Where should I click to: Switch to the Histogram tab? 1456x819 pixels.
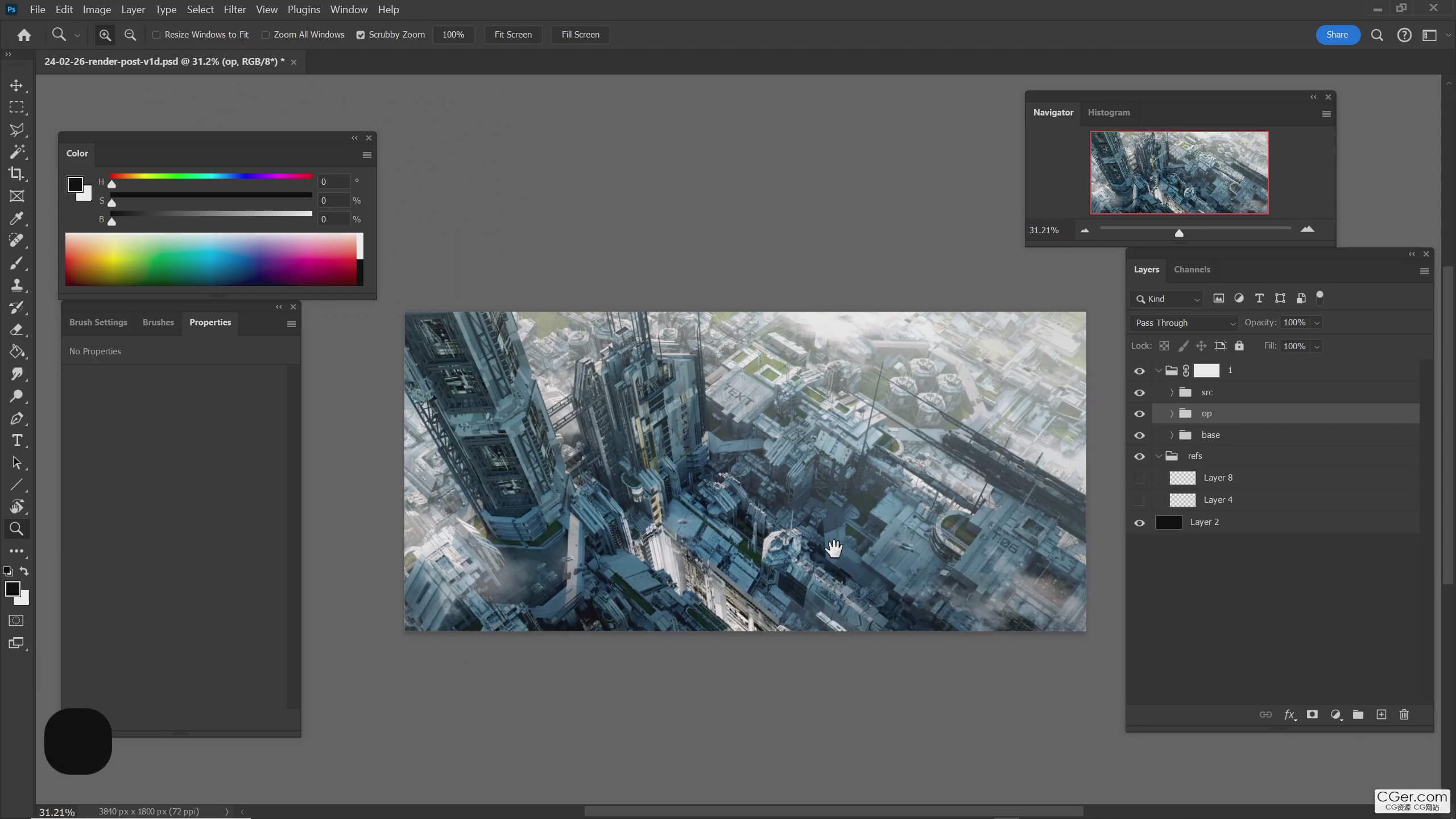pos(1108,113)
